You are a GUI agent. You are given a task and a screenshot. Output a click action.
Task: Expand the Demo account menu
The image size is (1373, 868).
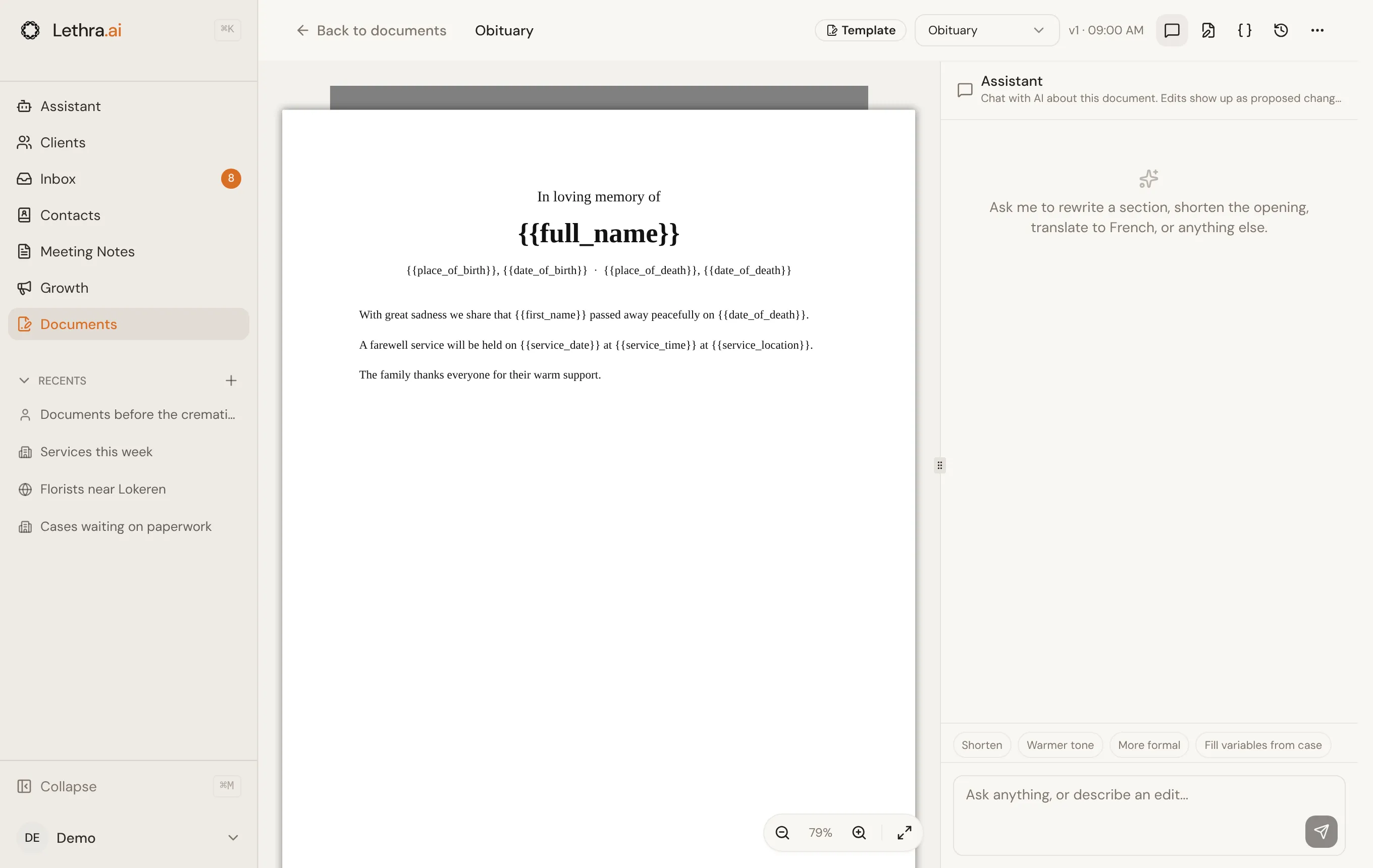(x=129, y=837)
